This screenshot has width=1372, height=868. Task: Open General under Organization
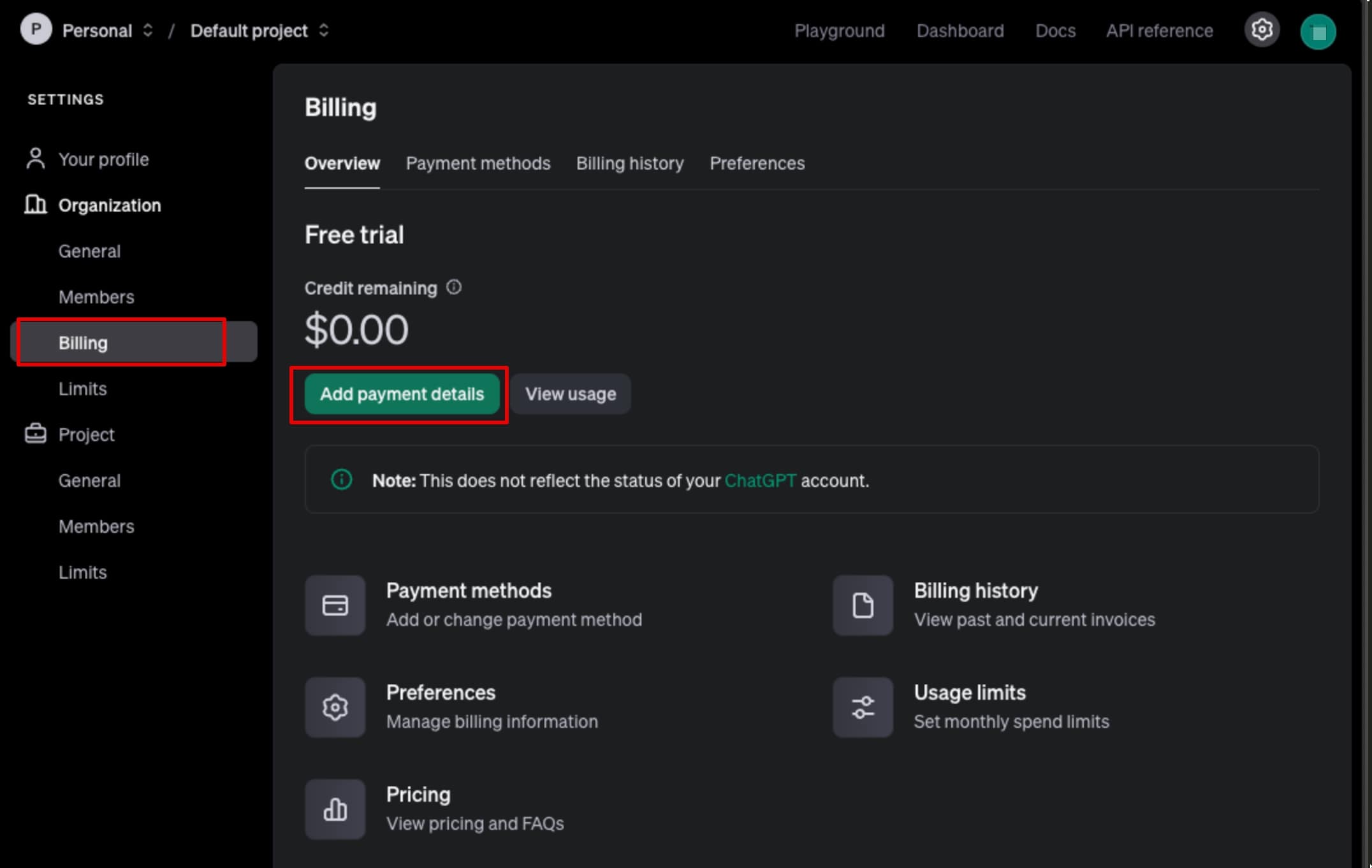pos(89,251)
